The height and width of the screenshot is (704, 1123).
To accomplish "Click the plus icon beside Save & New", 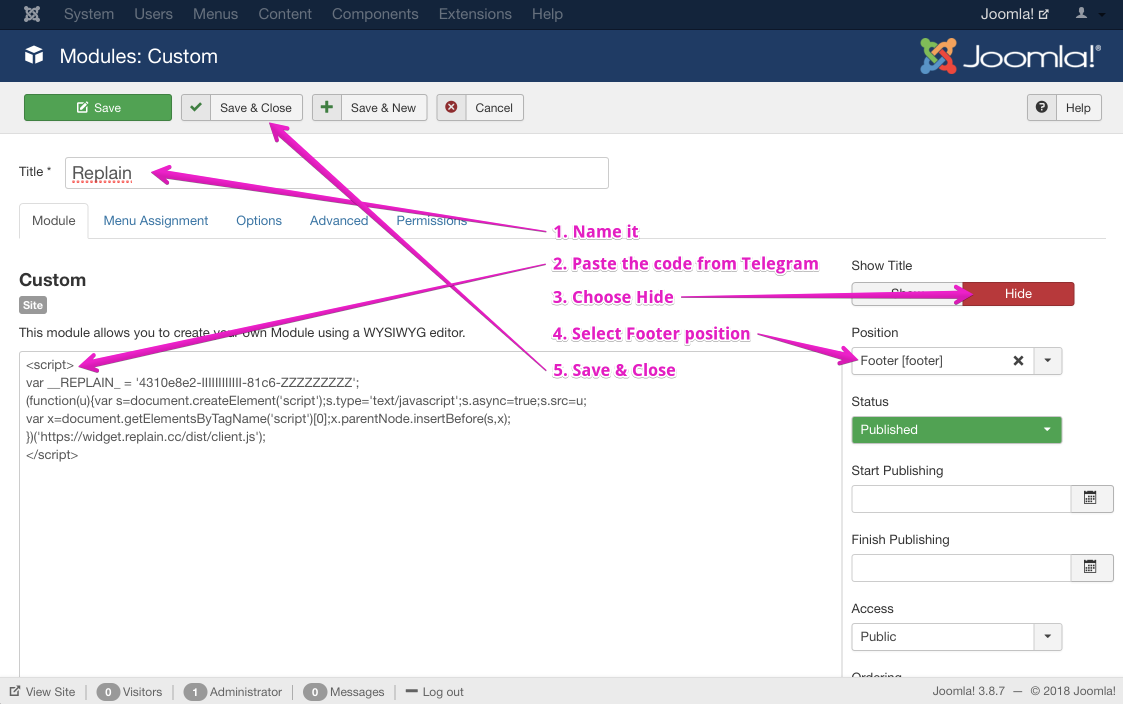I will 327,107.
